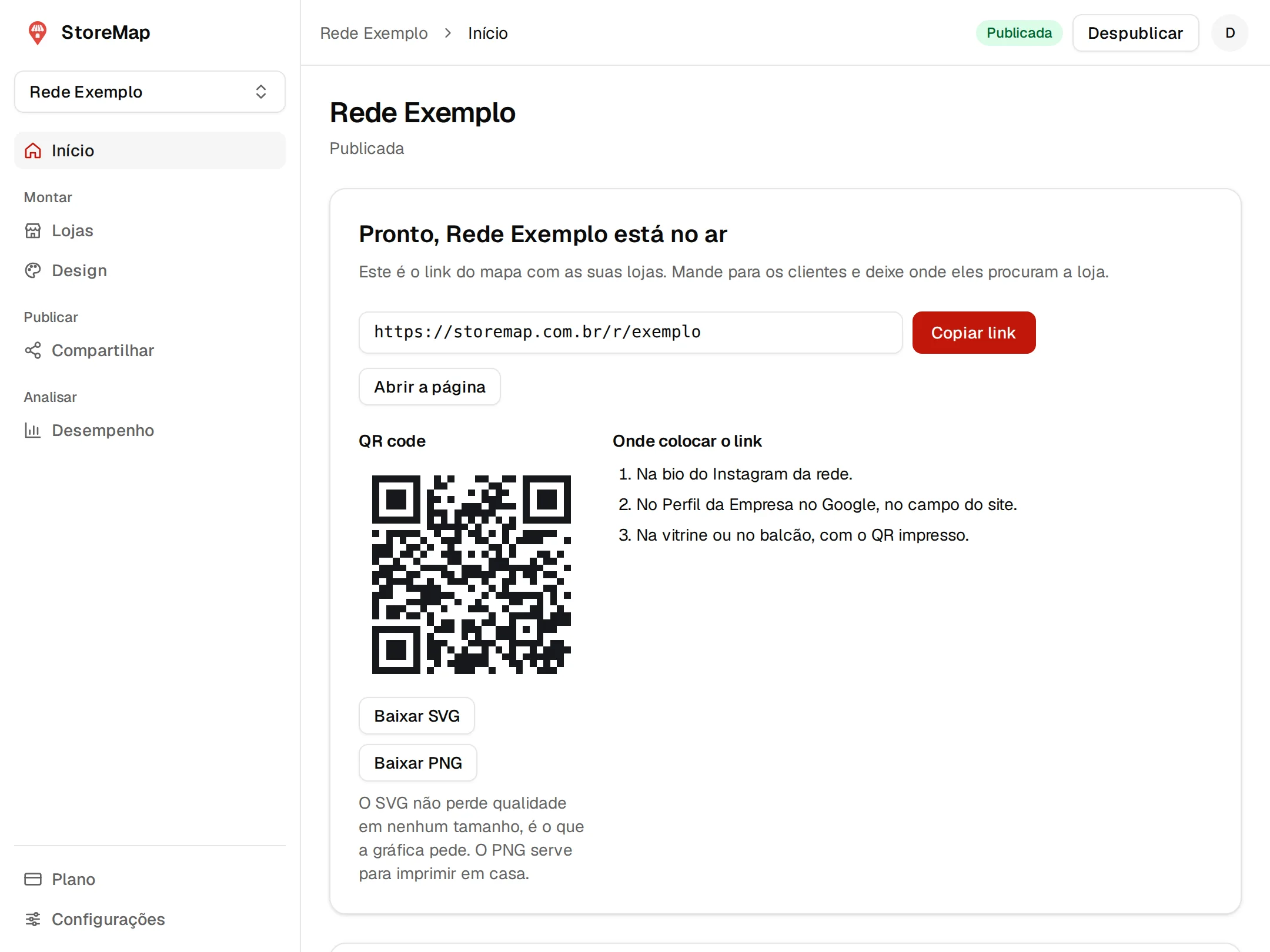The width and height of the screenshot is (1270, 952).
Task: Click the credit card icon beside Plano
Action: tap(33, 880)
